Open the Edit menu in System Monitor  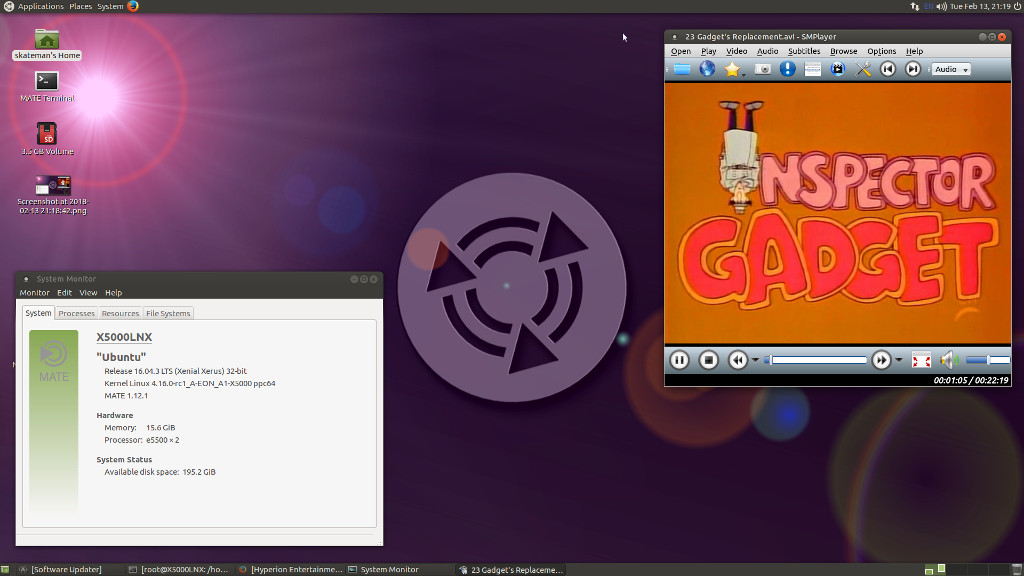[x=64, y=293]
